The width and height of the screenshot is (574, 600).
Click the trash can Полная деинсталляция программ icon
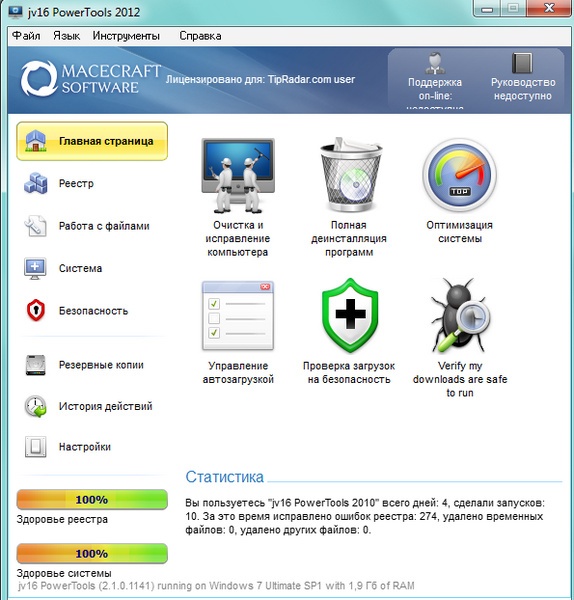tap(351, 174)
